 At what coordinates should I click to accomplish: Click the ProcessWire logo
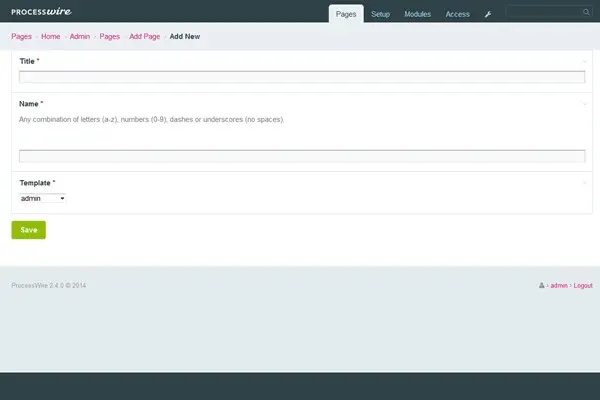point(41,13)
